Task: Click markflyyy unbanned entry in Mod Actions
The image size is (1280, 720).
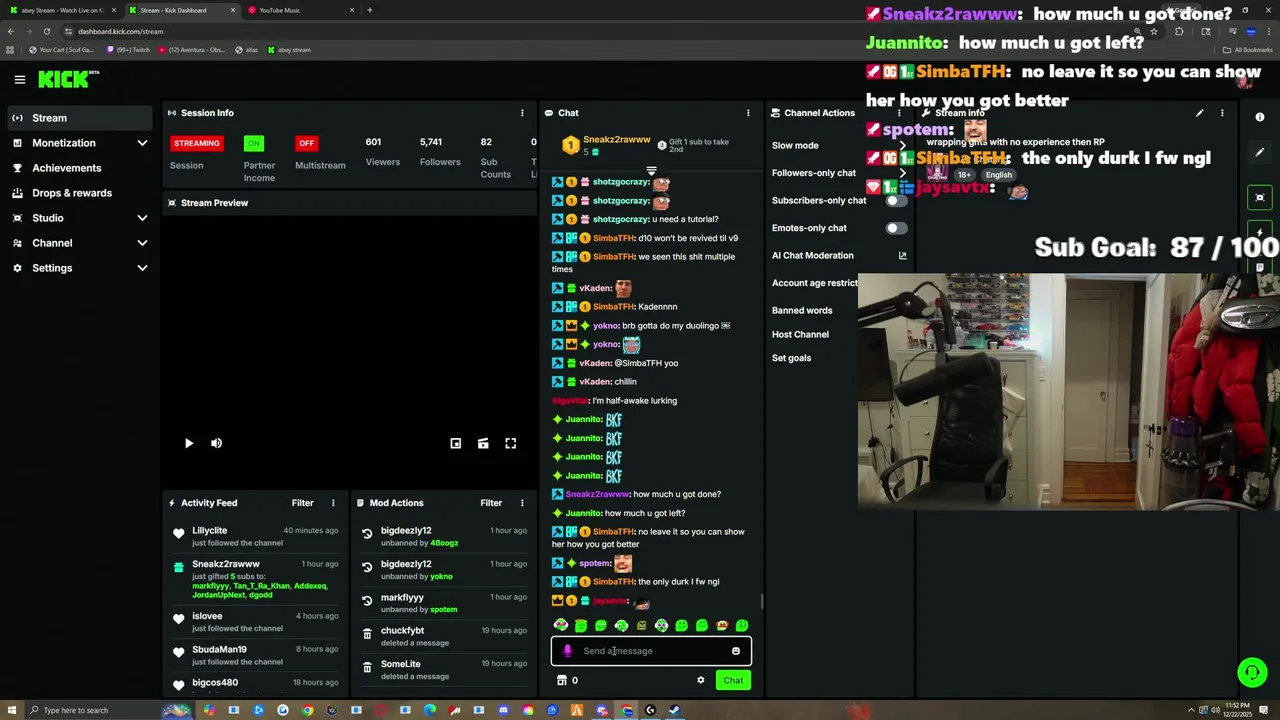Action: click(444, 603)
